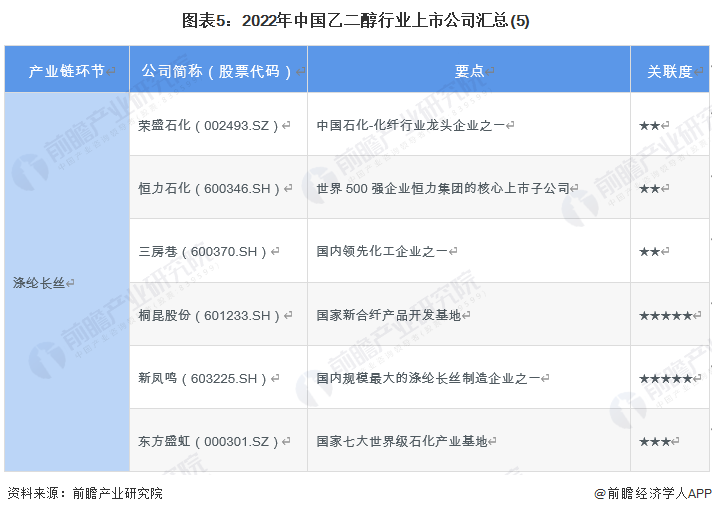Click the '产业链环节' column header
The height and width of the screenshot is (514, 712).
click(67, 69)
